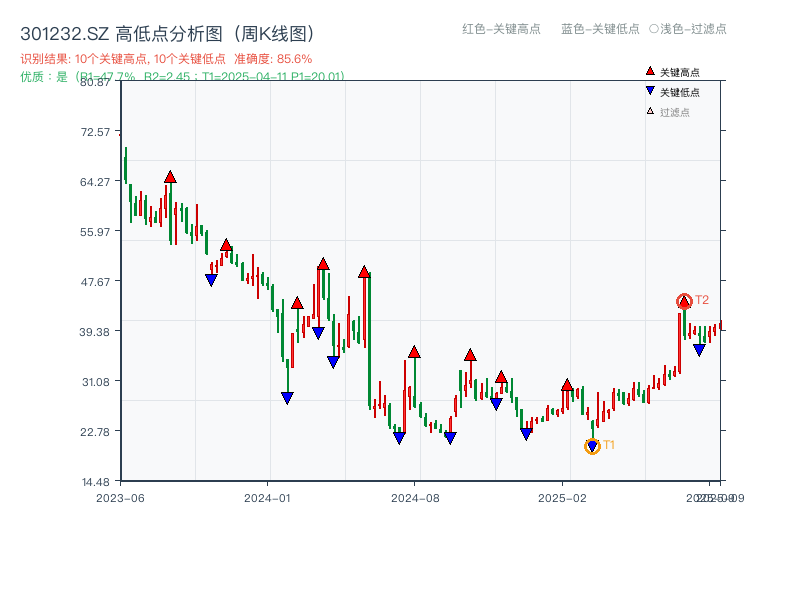Click the chart title 301232.SZ 高低点分析图
Image resolution: width=800 pixels, height=600 pixels.
click(165, 31)
